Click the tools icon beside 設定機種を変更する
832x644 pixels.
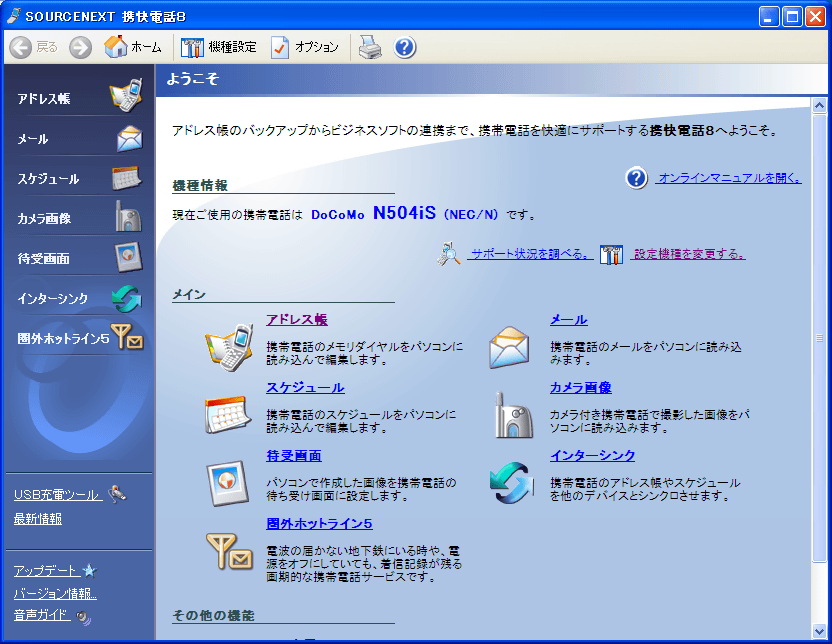(611, 254)
